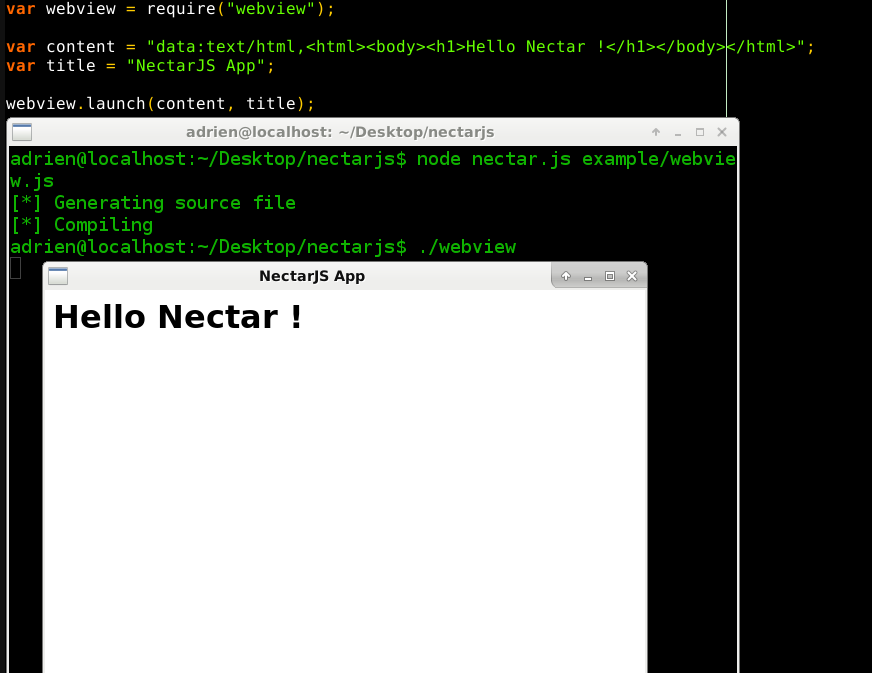Screen dimensions: 872x673
Task: Select the ./webview command text
Action: (x=467, y=246)
